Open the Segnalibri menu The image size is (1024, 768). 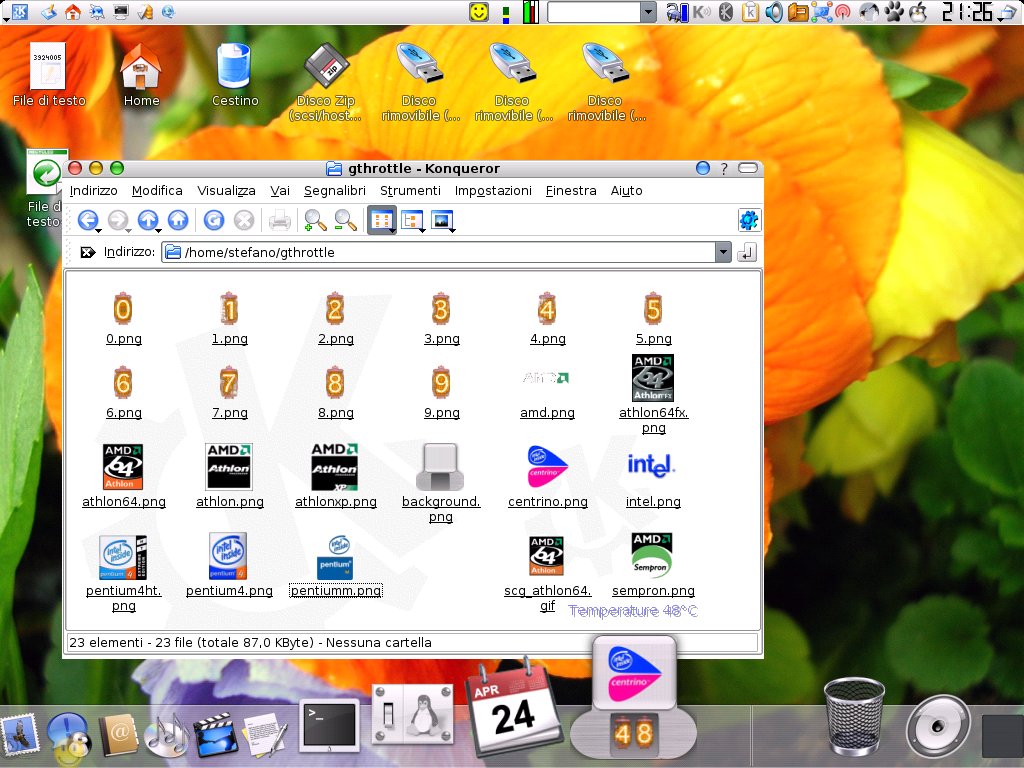(334, 191)
